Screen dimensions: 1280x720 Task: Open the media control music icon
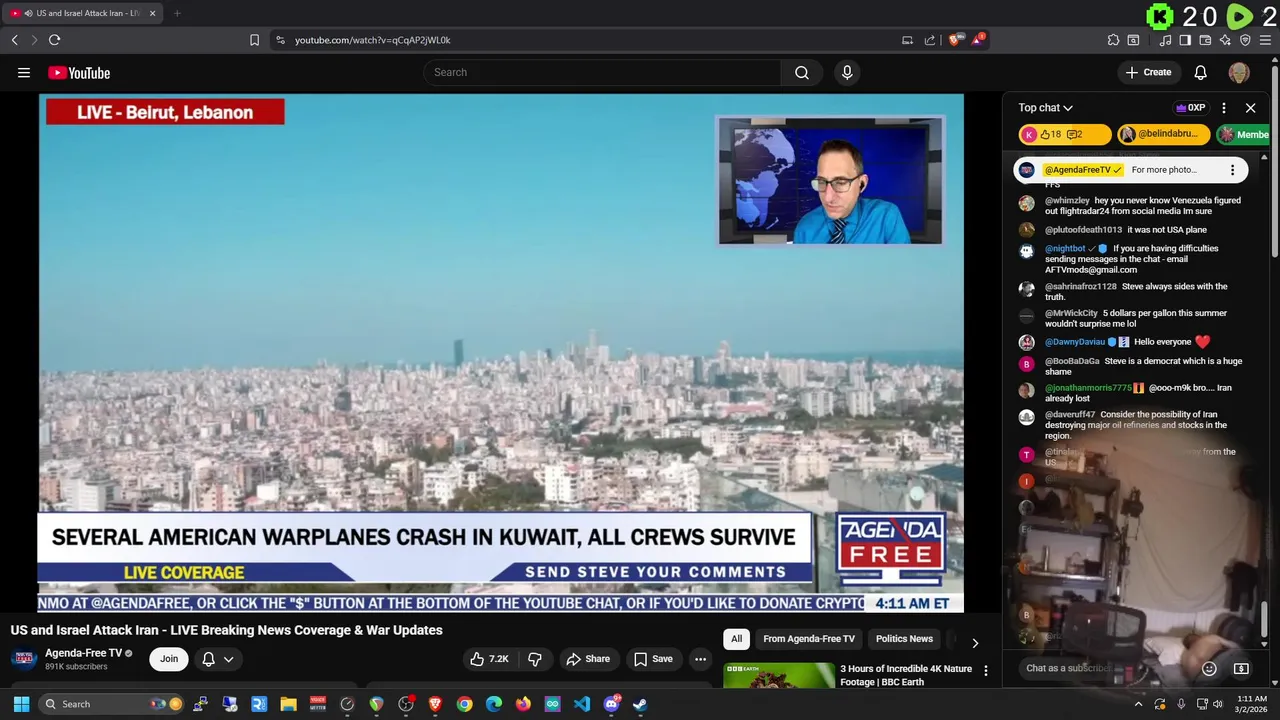pyautogui.click(x=1165, y=40)
